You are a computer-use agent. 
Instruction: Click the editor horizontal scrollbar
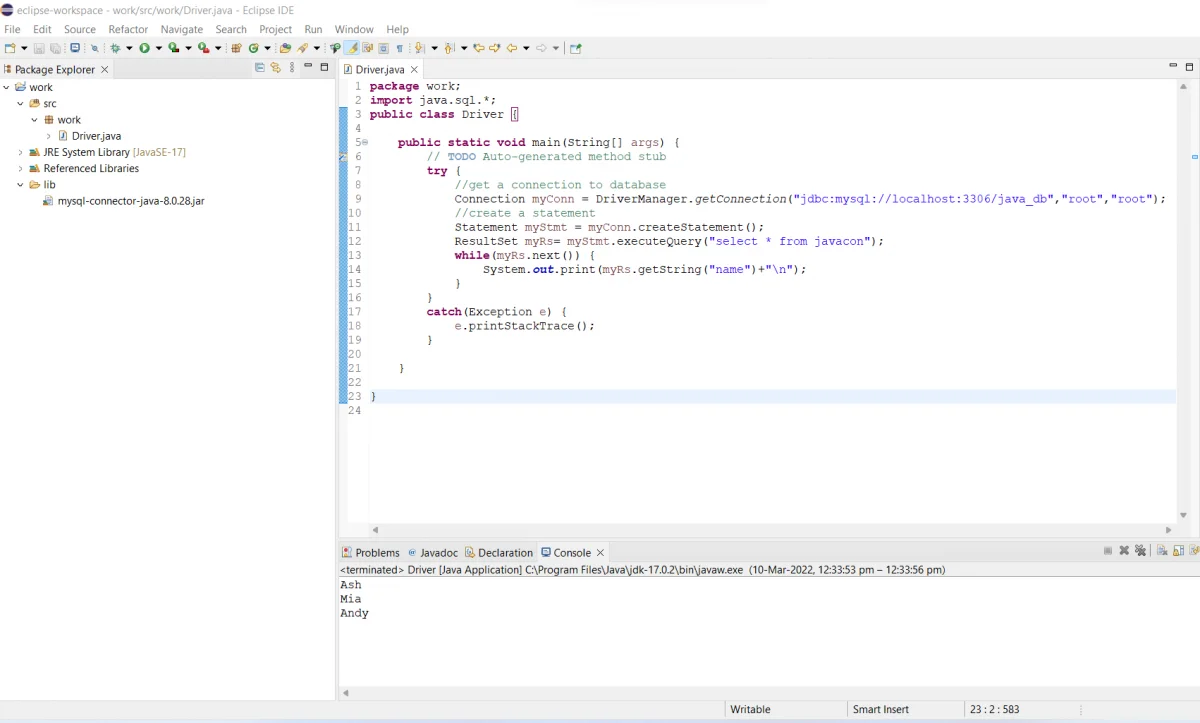point(770,530)
